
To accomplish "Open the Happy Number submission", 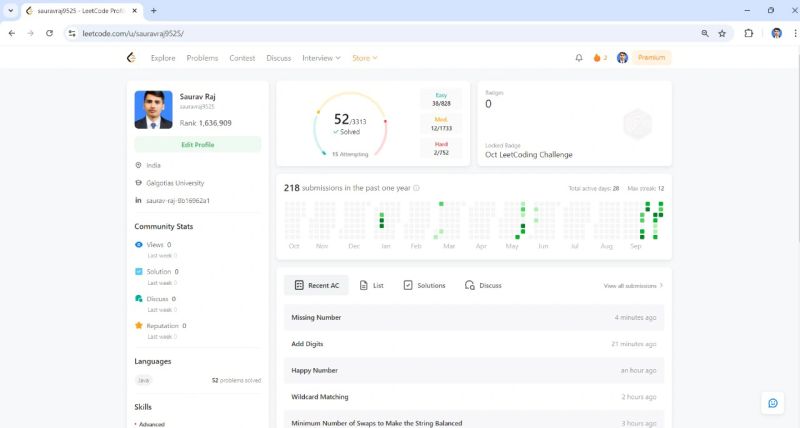I will [x=474, y=370].
